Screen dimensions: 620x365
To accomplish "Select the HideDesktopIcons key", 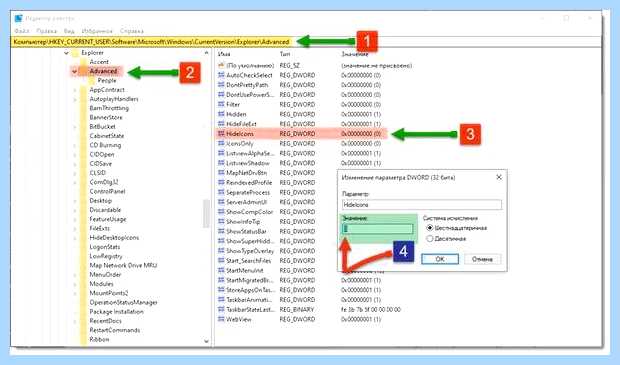I will (114, 238).
